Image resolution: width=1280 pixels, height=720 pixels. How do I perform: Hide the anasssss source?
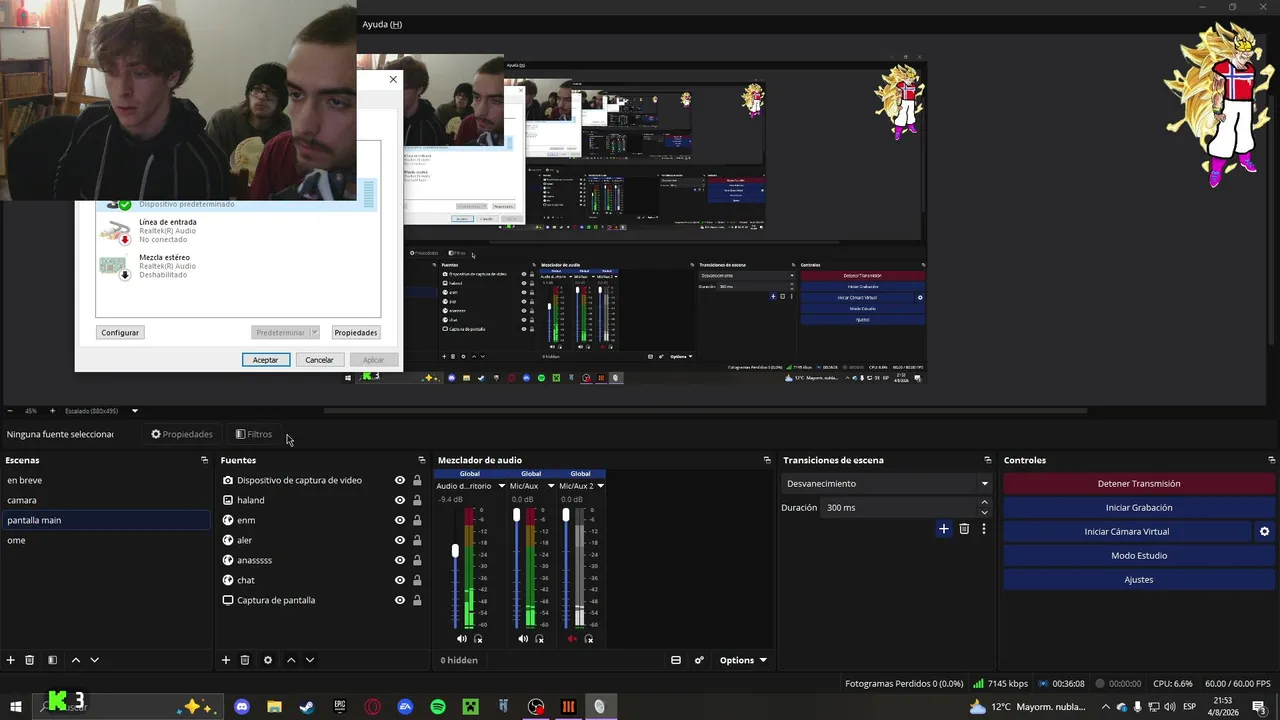pyautogui.click(x=400, y=560)
